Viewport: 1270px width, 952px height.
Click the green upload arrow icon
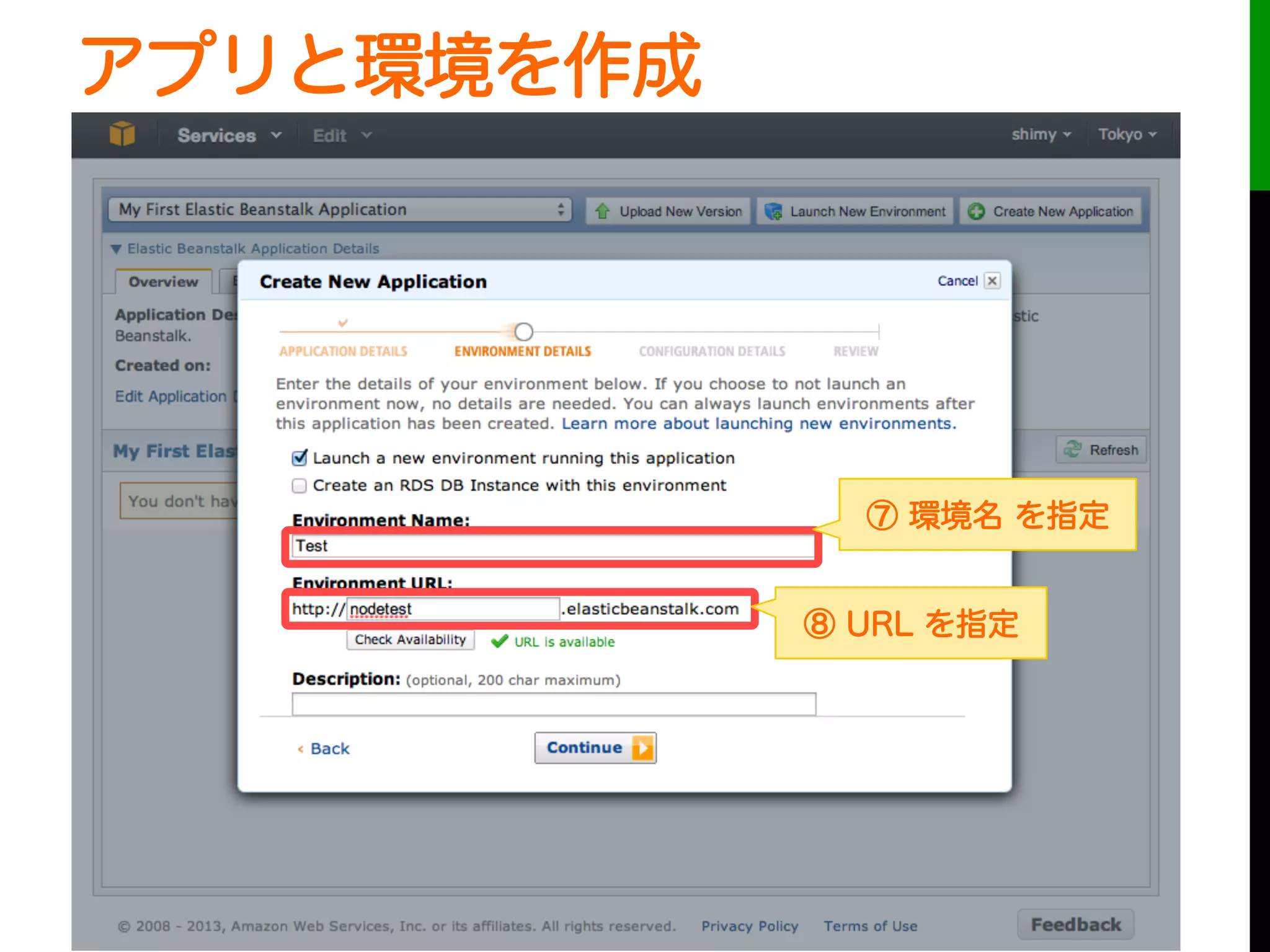(x=602, y=211)
